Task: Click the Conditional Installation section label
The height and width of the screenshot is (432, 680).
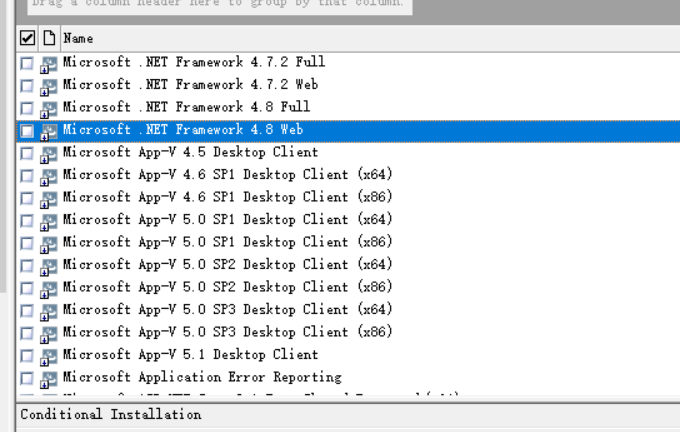Action: pos(110,414)
